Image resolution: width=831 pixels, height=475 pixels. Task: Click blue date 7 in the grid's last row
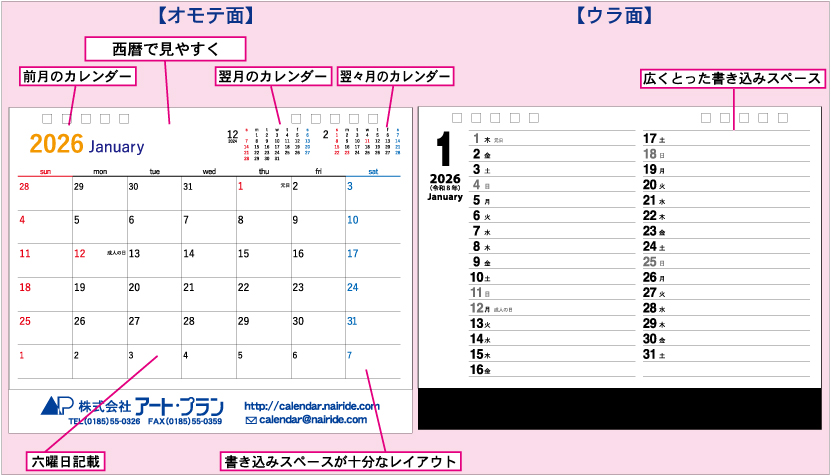350,355
